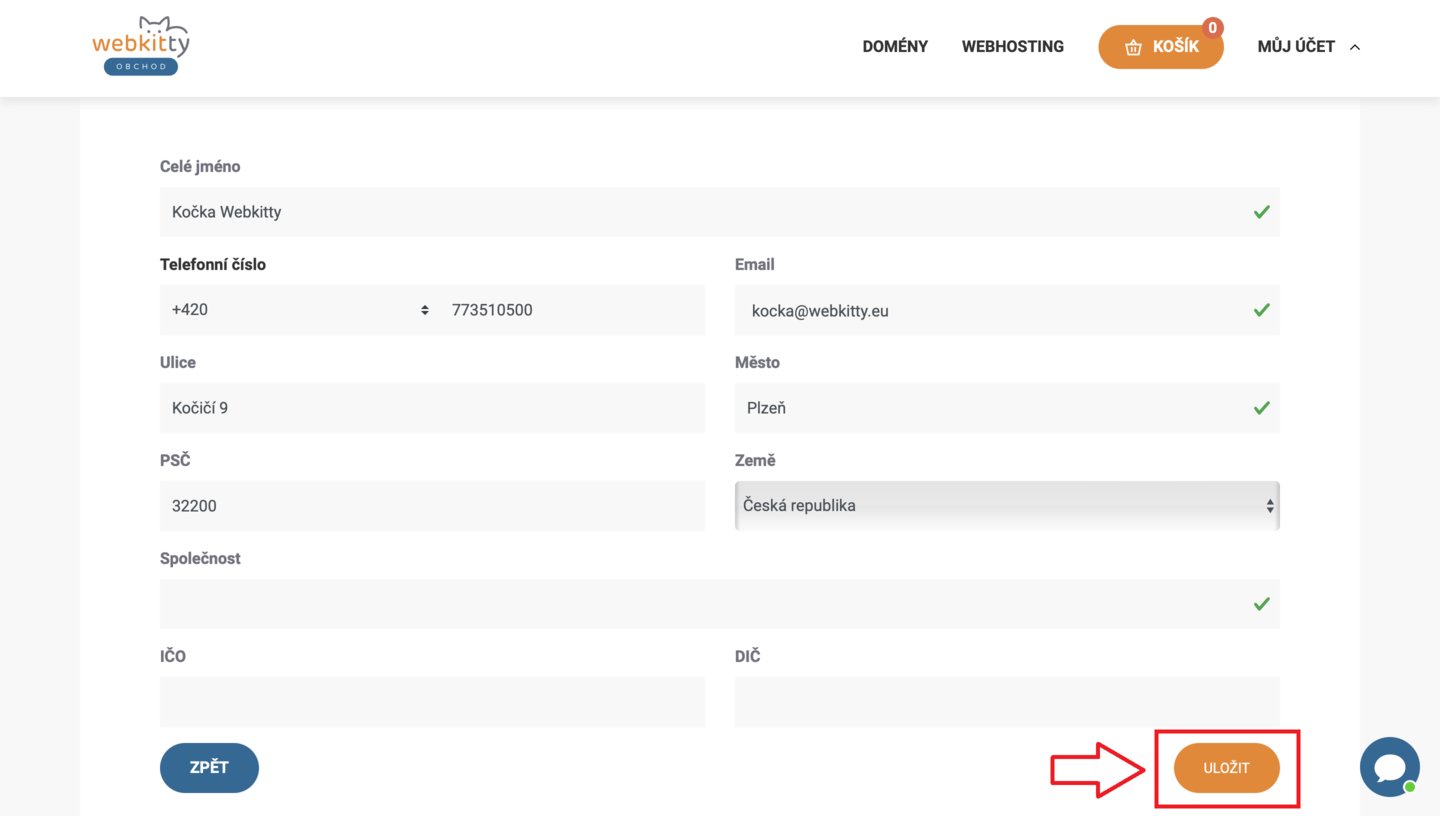
Task: Click the Email label
Action: (x=755, y=265)
